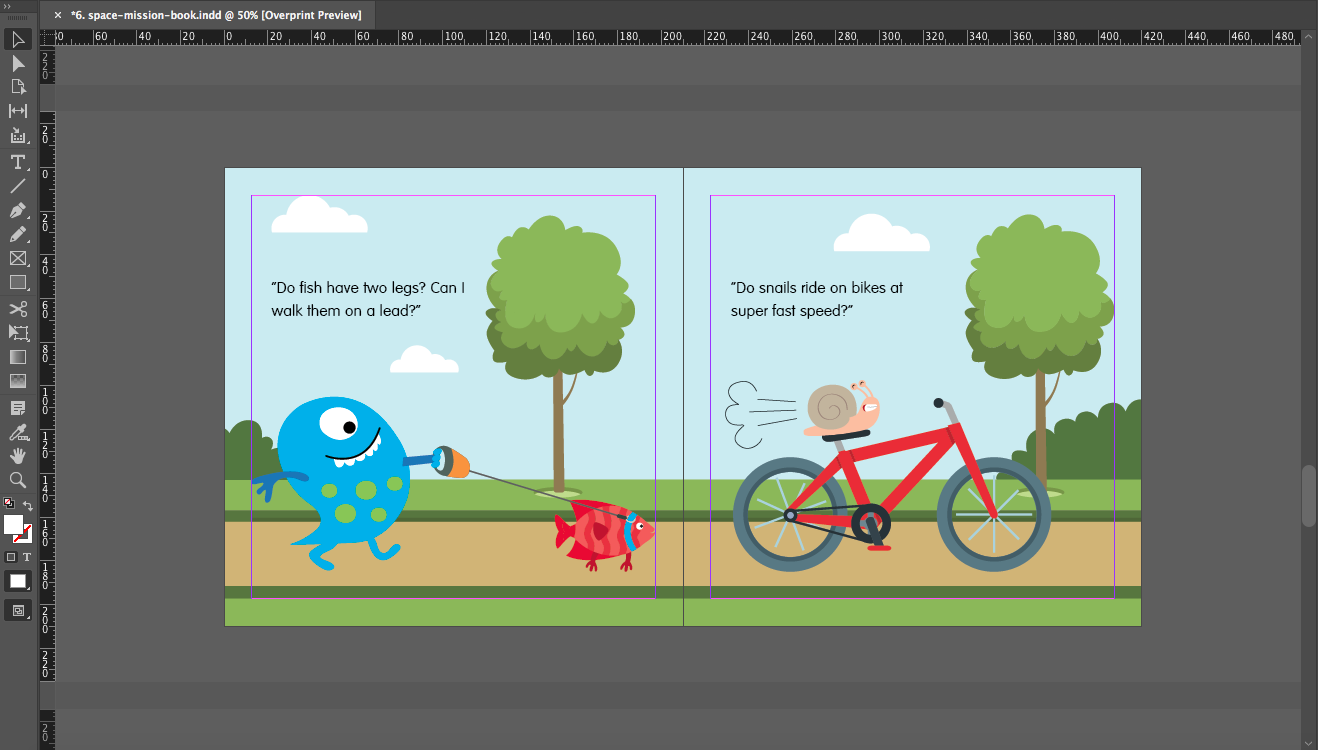Select the Pen tool
Screen dimensions: 1318x750
point(18,211)
